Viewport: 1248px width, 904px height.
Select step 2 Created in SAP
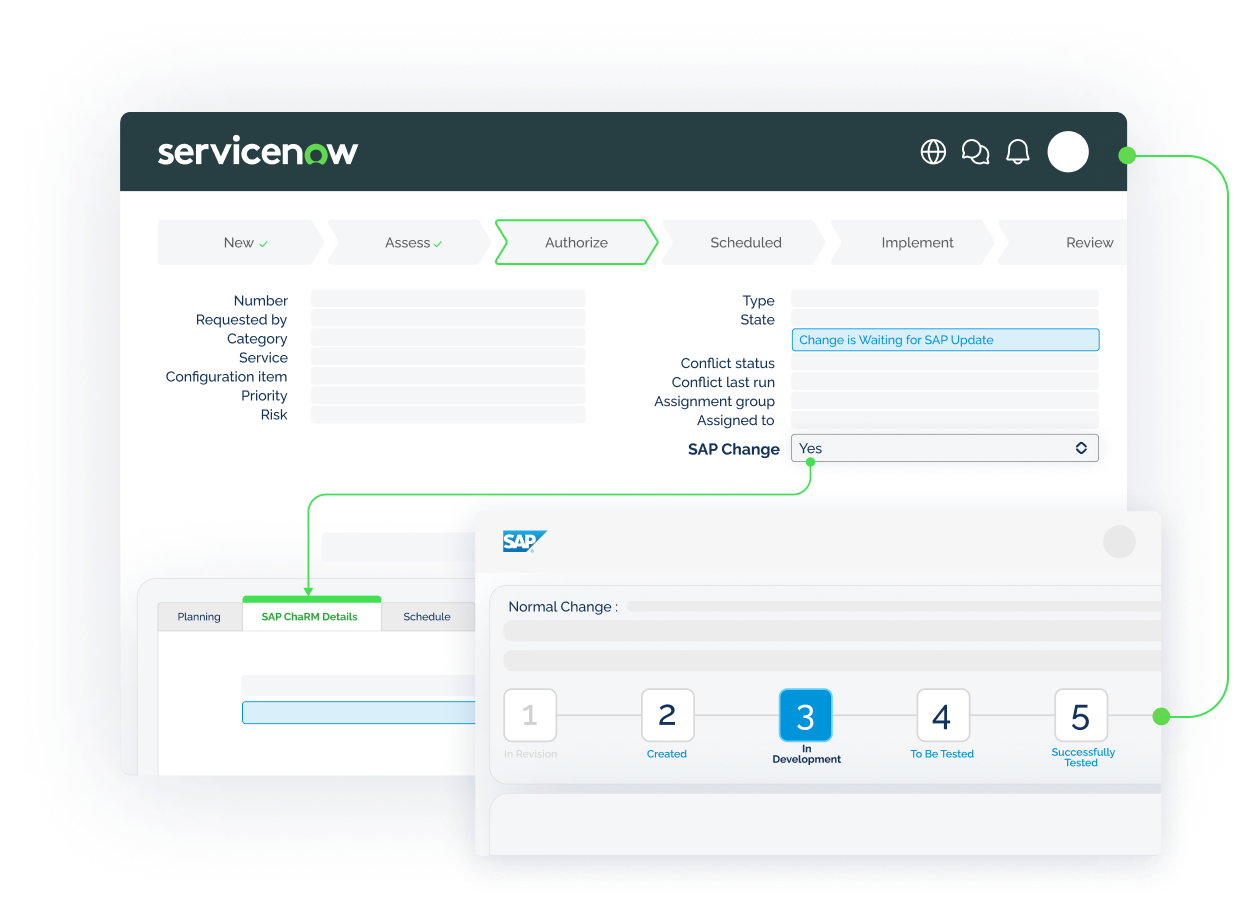[667, 715]
